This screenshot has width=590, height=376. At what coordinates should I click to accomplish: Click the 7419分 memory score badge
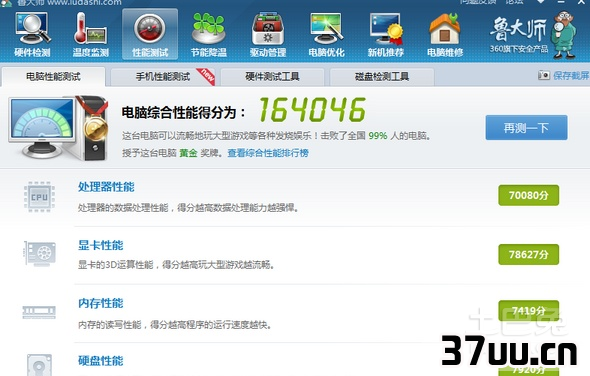click(x=528, y=310)
